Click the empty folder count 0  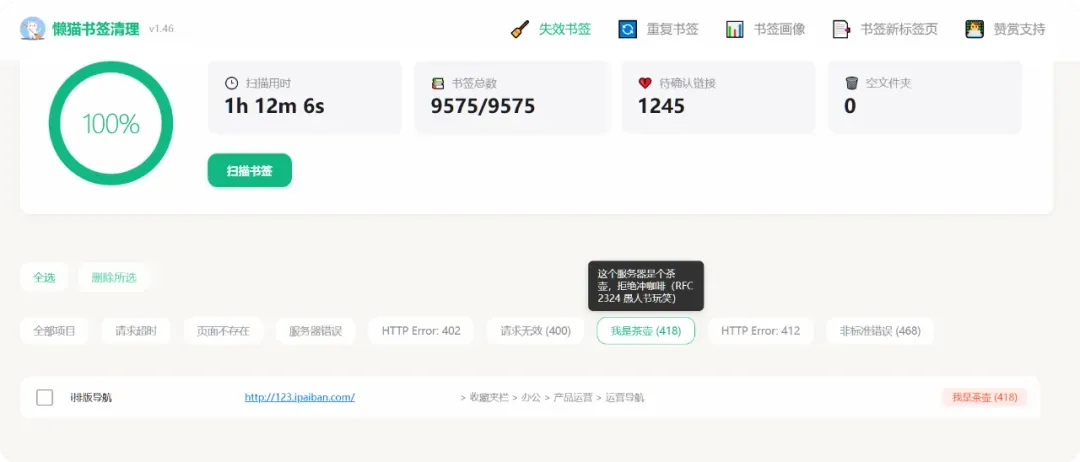click(850, 106)
